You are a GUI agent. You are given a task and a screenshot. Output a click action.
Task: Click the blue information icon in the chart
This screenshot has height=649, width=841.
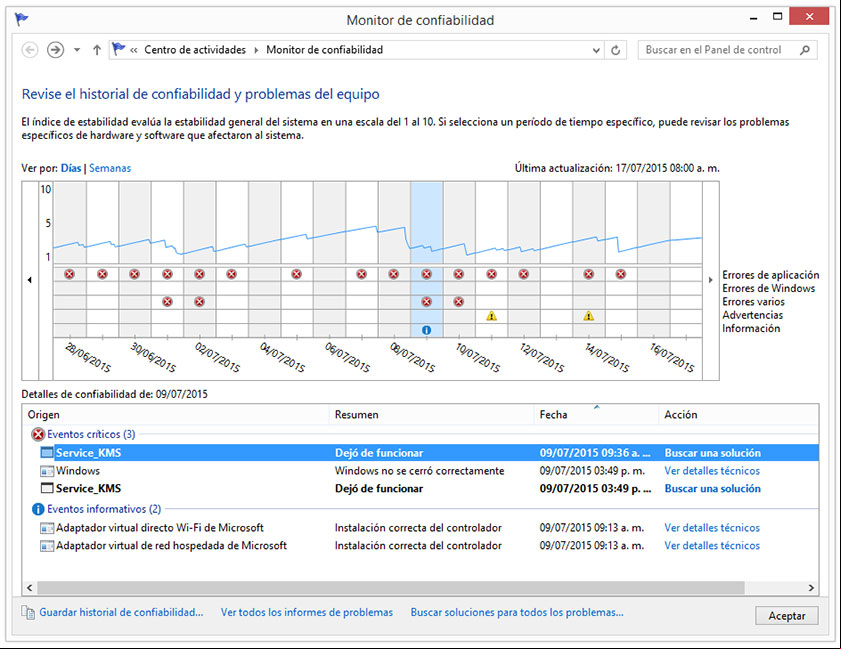pyautogui.click(x=426, y=330)
